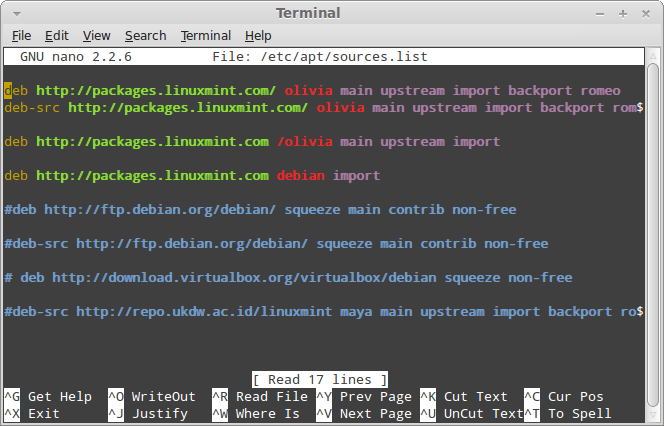Screen dimensions: 664x426
Task: Click '/olivia' in the third deb line
Action: tap(304, 141)
